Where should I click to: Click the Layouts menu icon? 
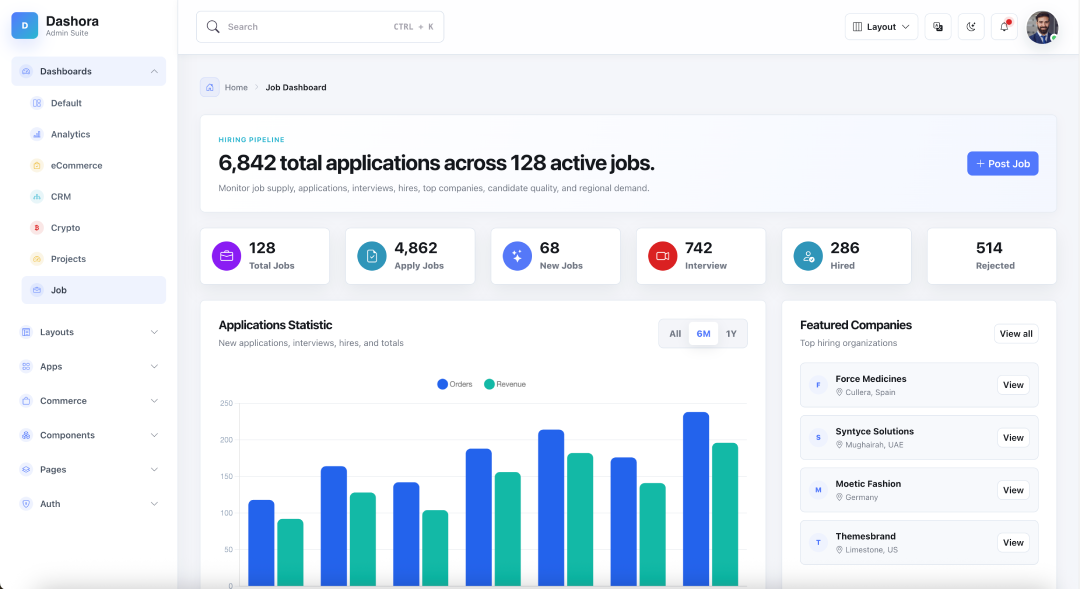point(26,332)
